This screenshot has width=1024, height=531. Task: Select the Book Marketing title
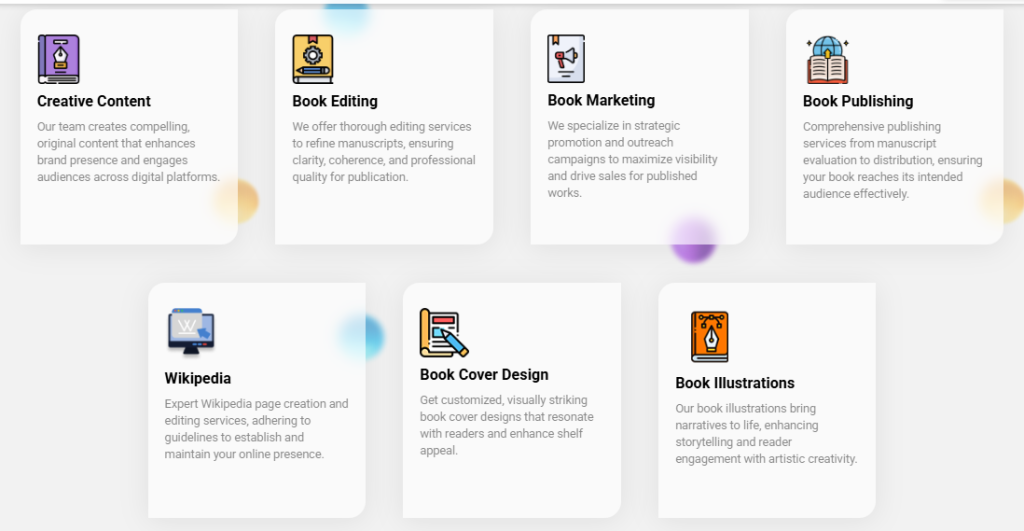click(x=601, y=101)
